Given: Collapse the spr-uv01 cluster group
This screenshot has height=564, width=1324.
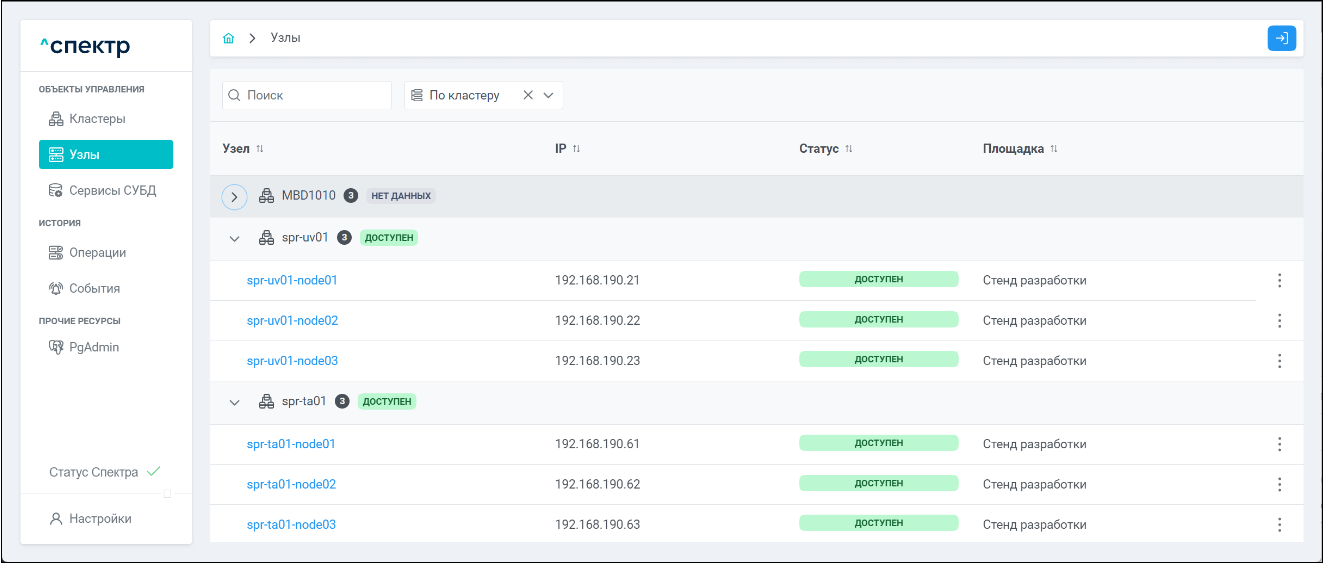Looking at the screenshot, I should (x=235, y=239).
